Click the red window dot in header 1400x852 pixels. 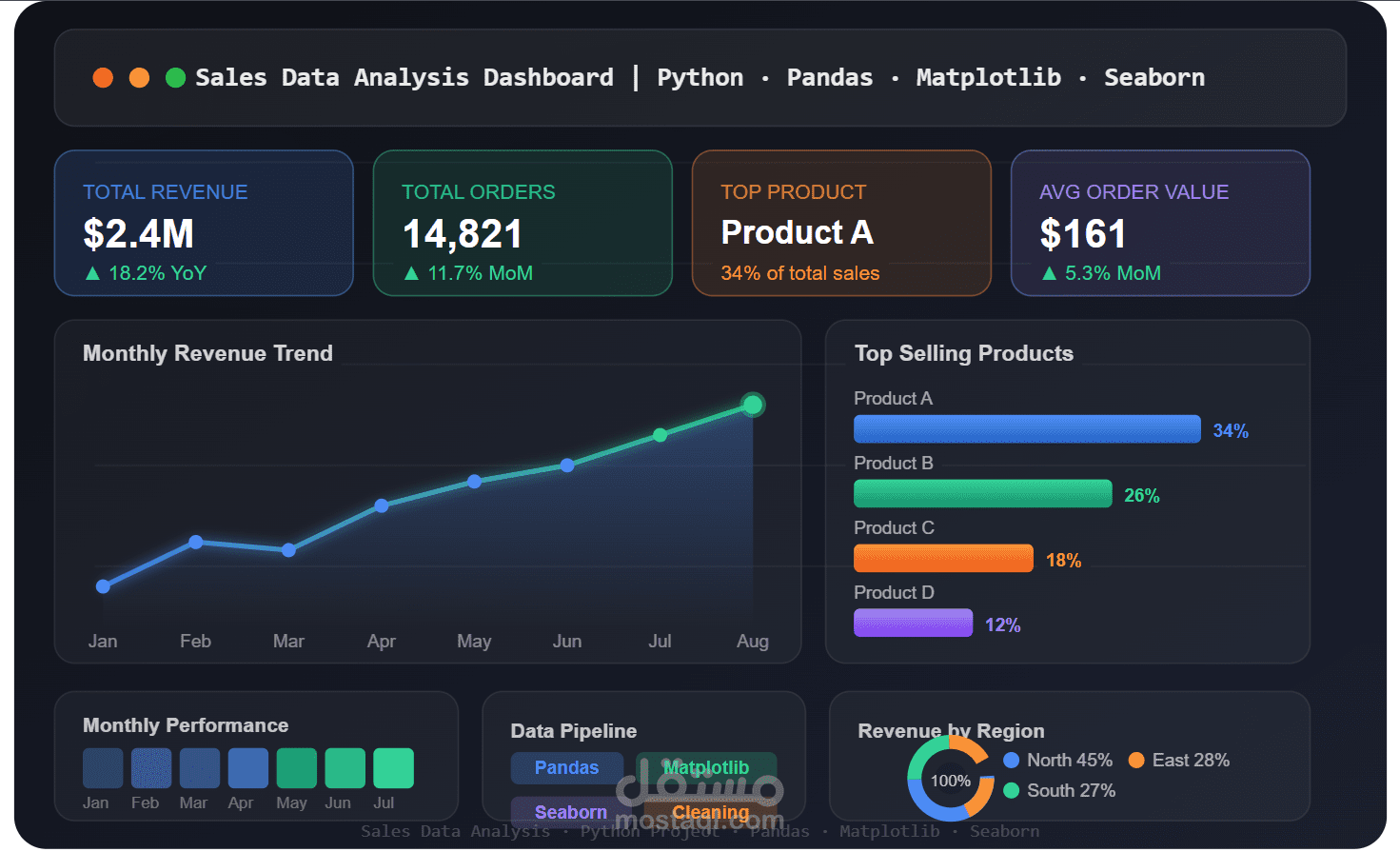[x=103, y=78]
